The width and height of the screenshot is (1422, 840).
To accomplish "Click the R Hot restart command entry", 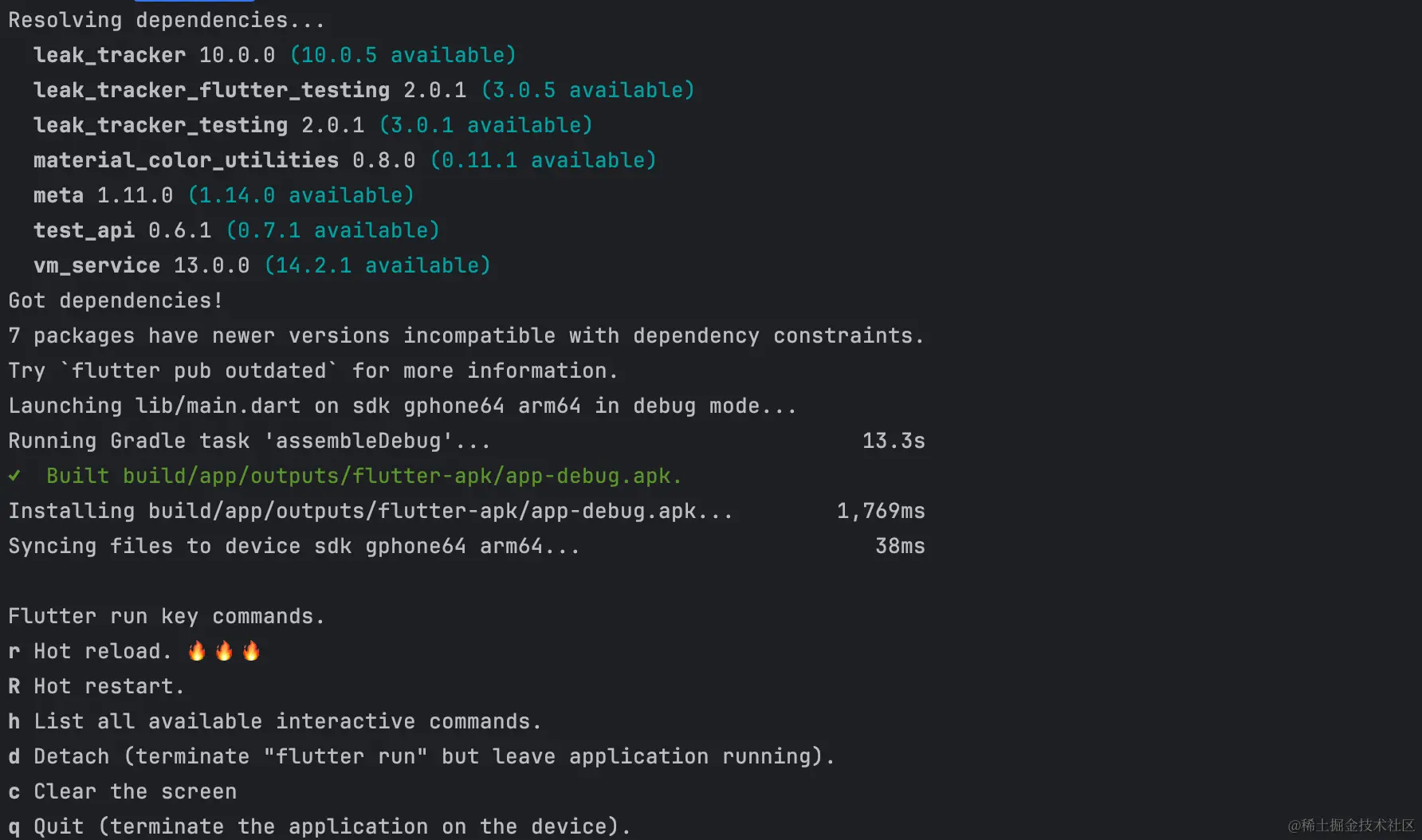I will click(x=96, y=685).
